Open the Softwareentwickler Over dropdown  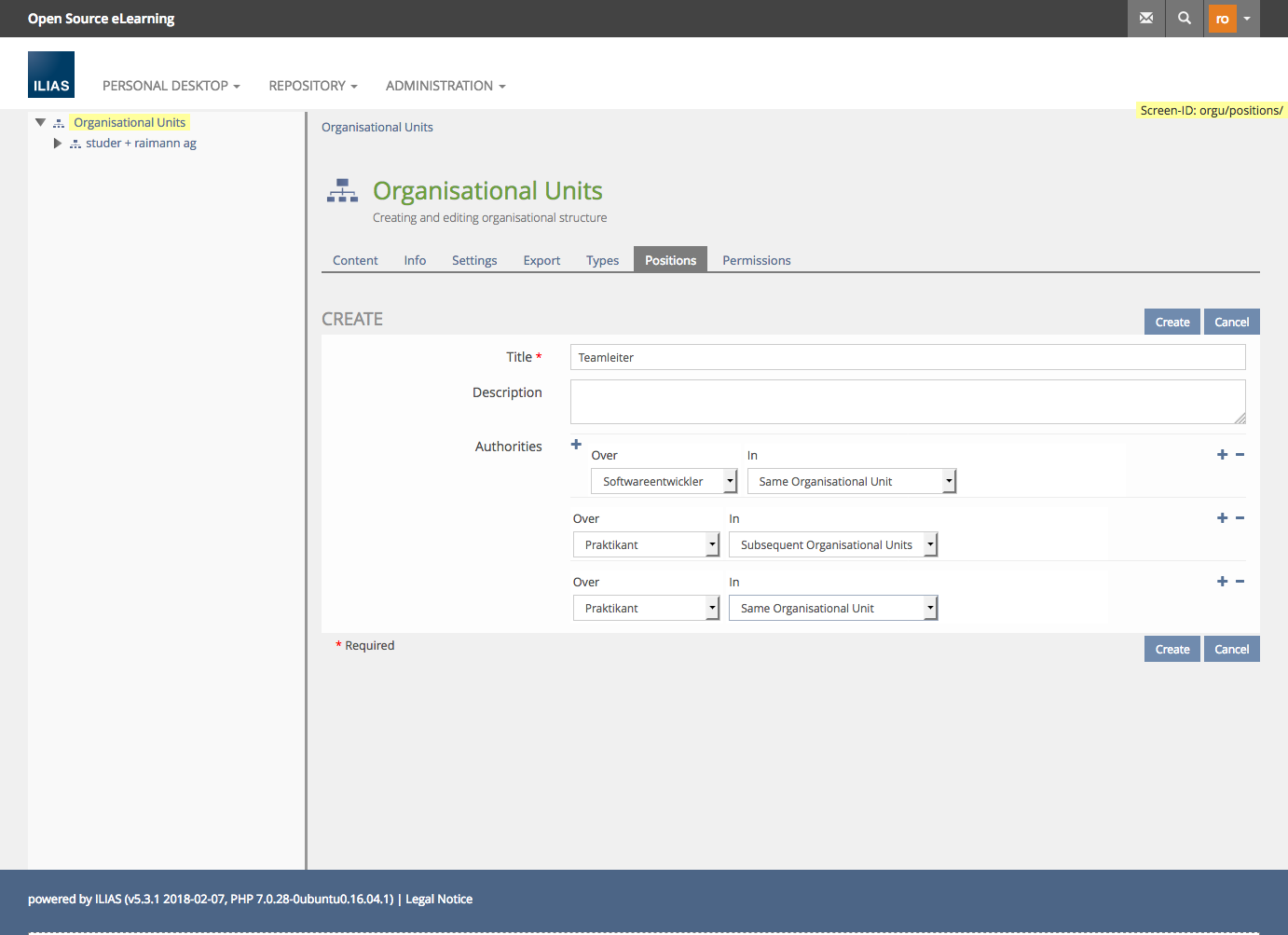coord(664,481)
